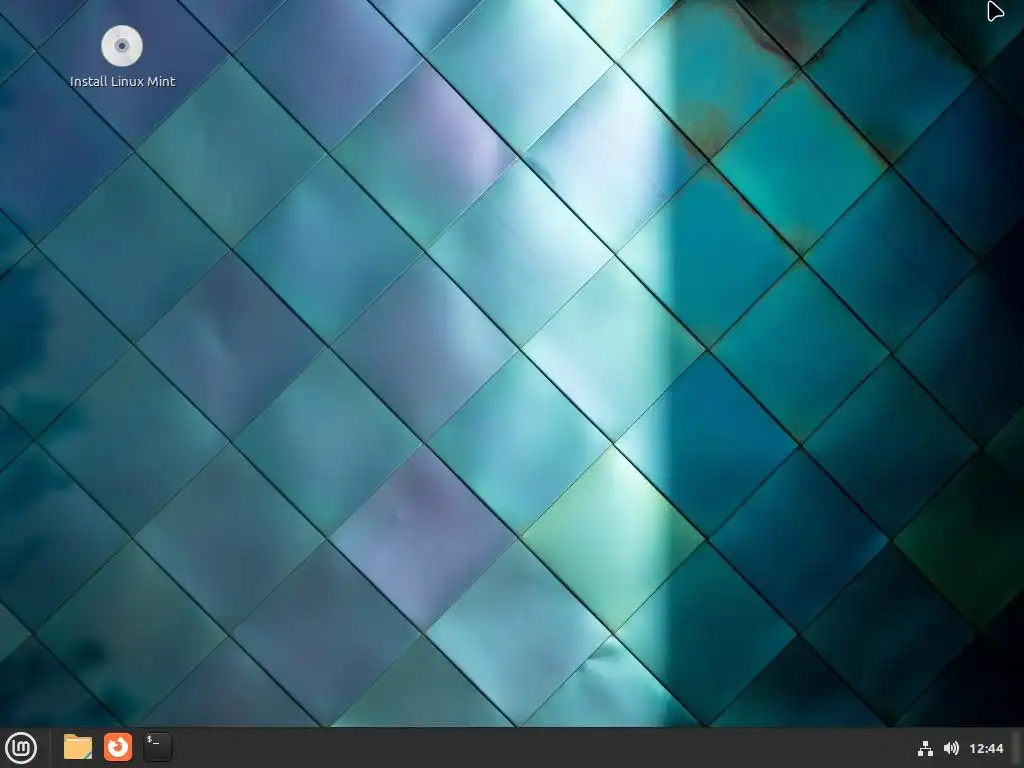This screenshot has height=768, width=1024.
Task: Open the network connections tray icon
Action: (x=925, y=748)
